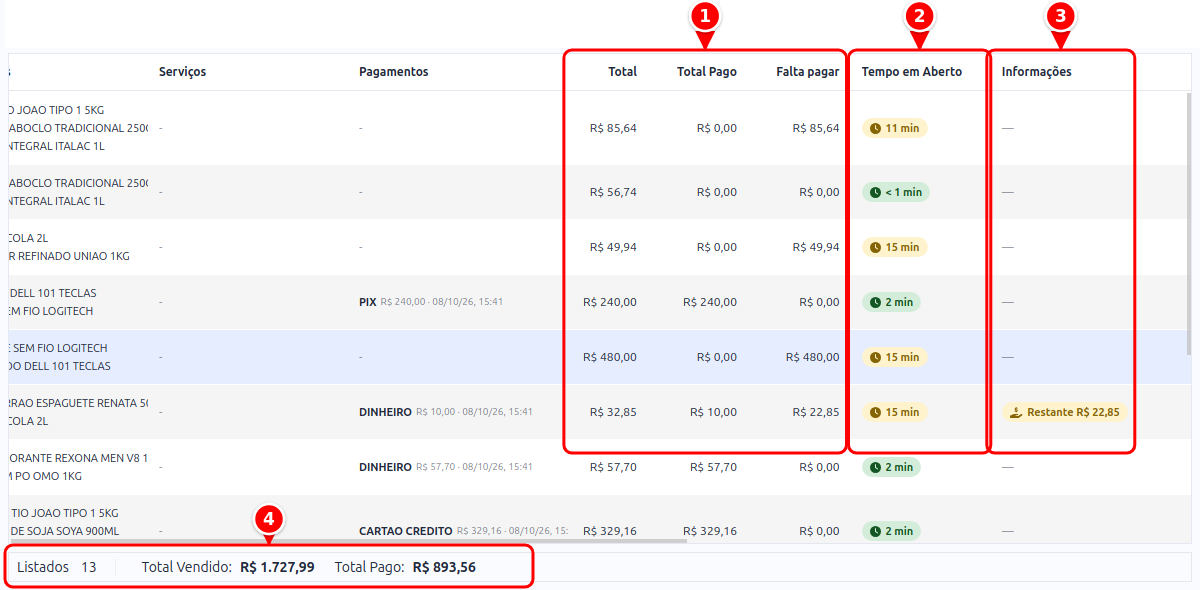Click the DINHEIRO R$ 57,70 payment entry

(x=446, y=467)
